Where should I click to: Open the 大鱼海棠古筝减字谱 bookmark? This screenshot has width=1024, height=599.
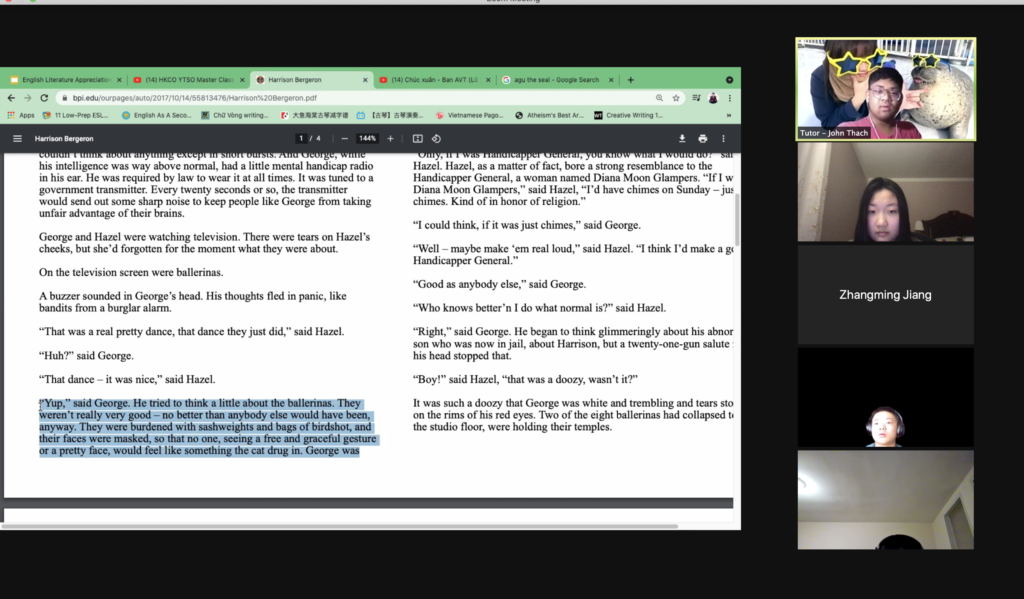click(314, 116)
